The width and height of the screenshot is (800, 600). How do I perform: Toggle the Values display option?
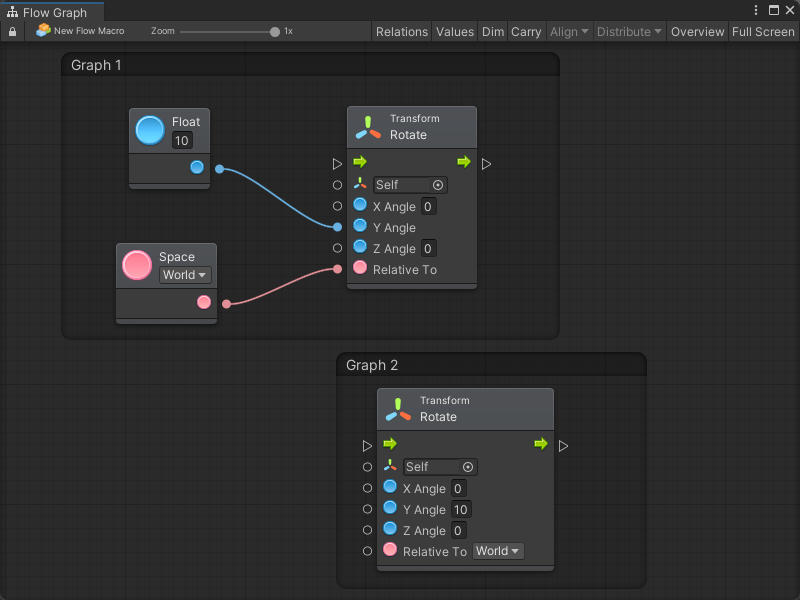pyautogui.click(x=455, y=32)
